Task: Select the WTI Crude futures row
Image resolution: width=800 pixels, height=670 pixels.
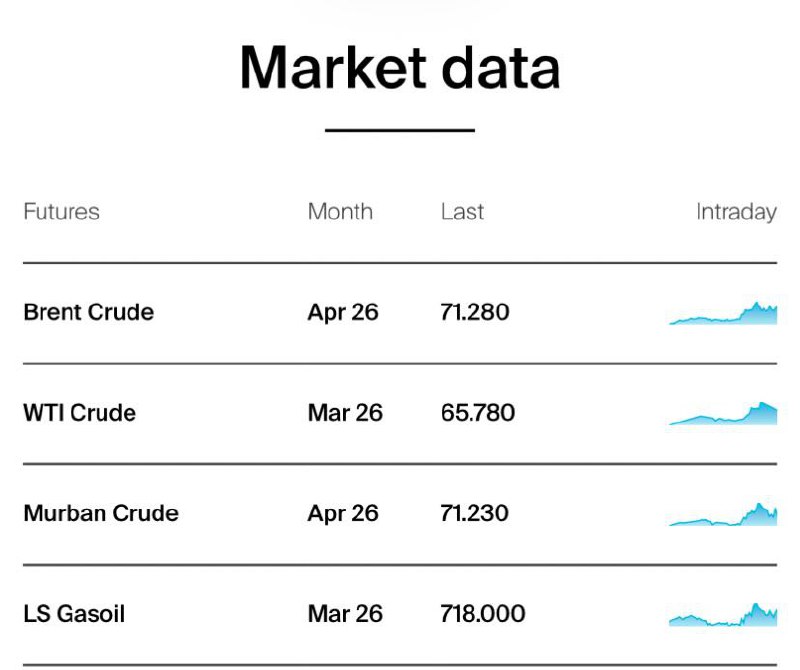Action: tap(79, 413)
